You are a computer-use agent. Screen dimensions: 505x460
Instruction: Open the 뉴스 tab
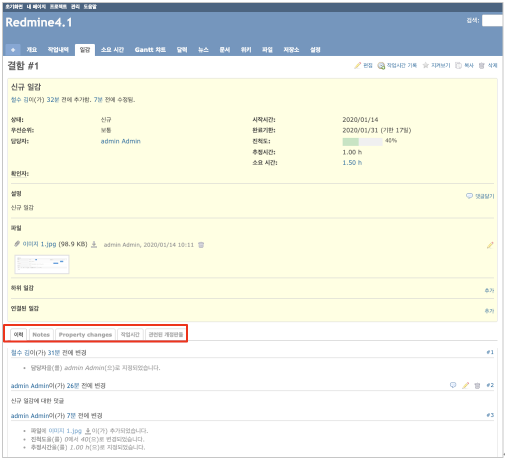point(203,50)
